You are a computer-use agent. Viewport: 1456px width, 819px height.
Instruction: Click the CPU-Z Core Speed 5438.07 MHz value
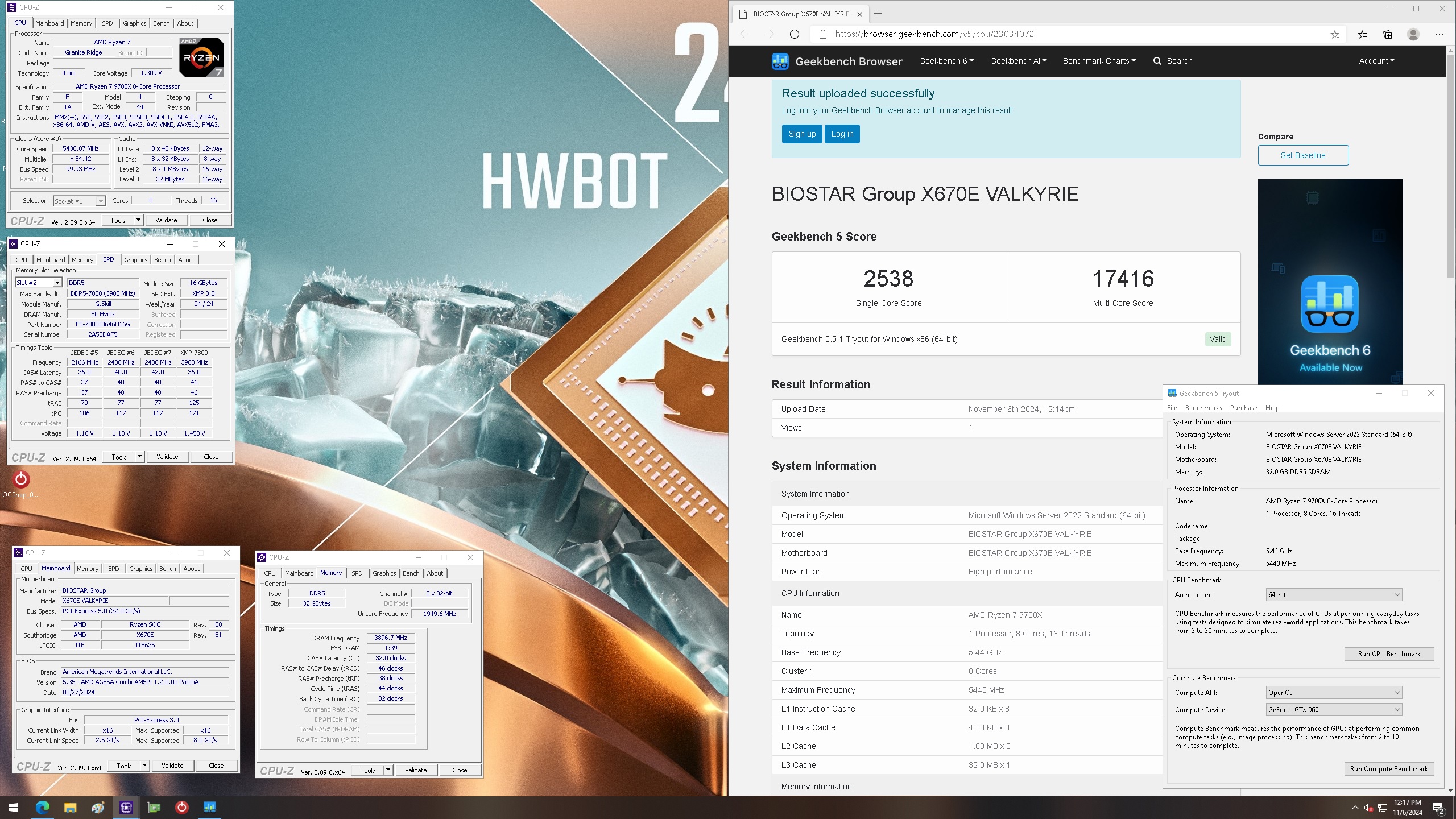pyautogui.click(x=81, y=149)
